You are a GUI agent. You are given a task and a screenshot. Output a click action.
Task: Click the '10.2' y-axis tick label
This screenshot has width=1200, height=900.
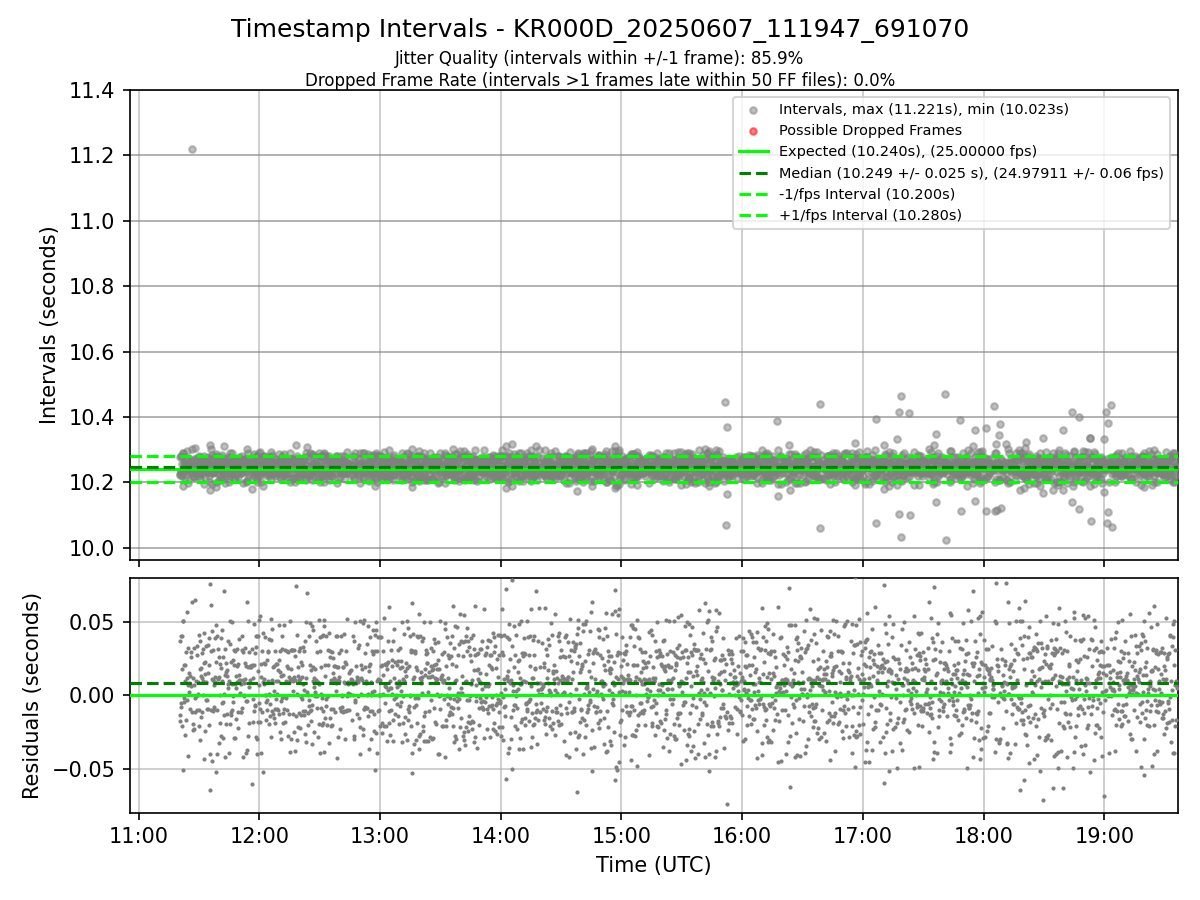[91, 483]
